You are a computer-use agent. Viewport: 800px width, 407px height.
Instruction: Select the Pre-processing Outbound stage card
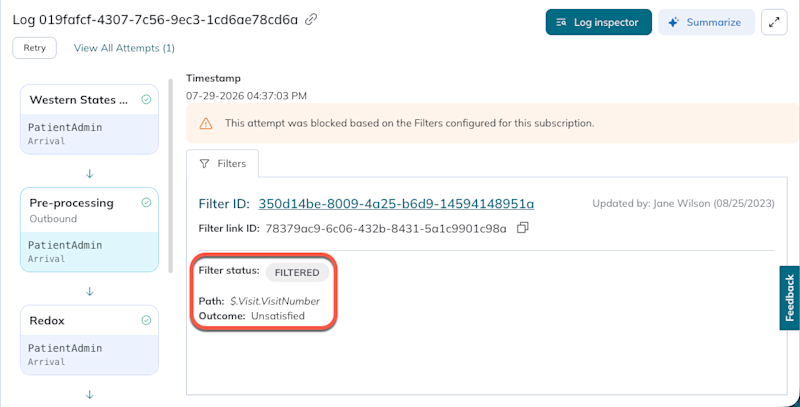tap(89, 230)
